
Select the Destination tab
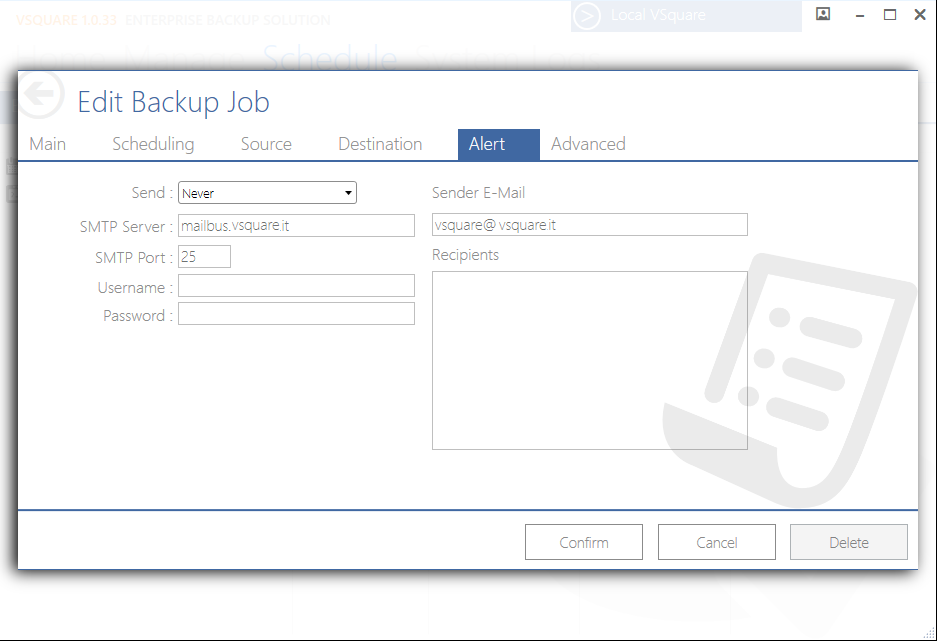coord(380,144)
